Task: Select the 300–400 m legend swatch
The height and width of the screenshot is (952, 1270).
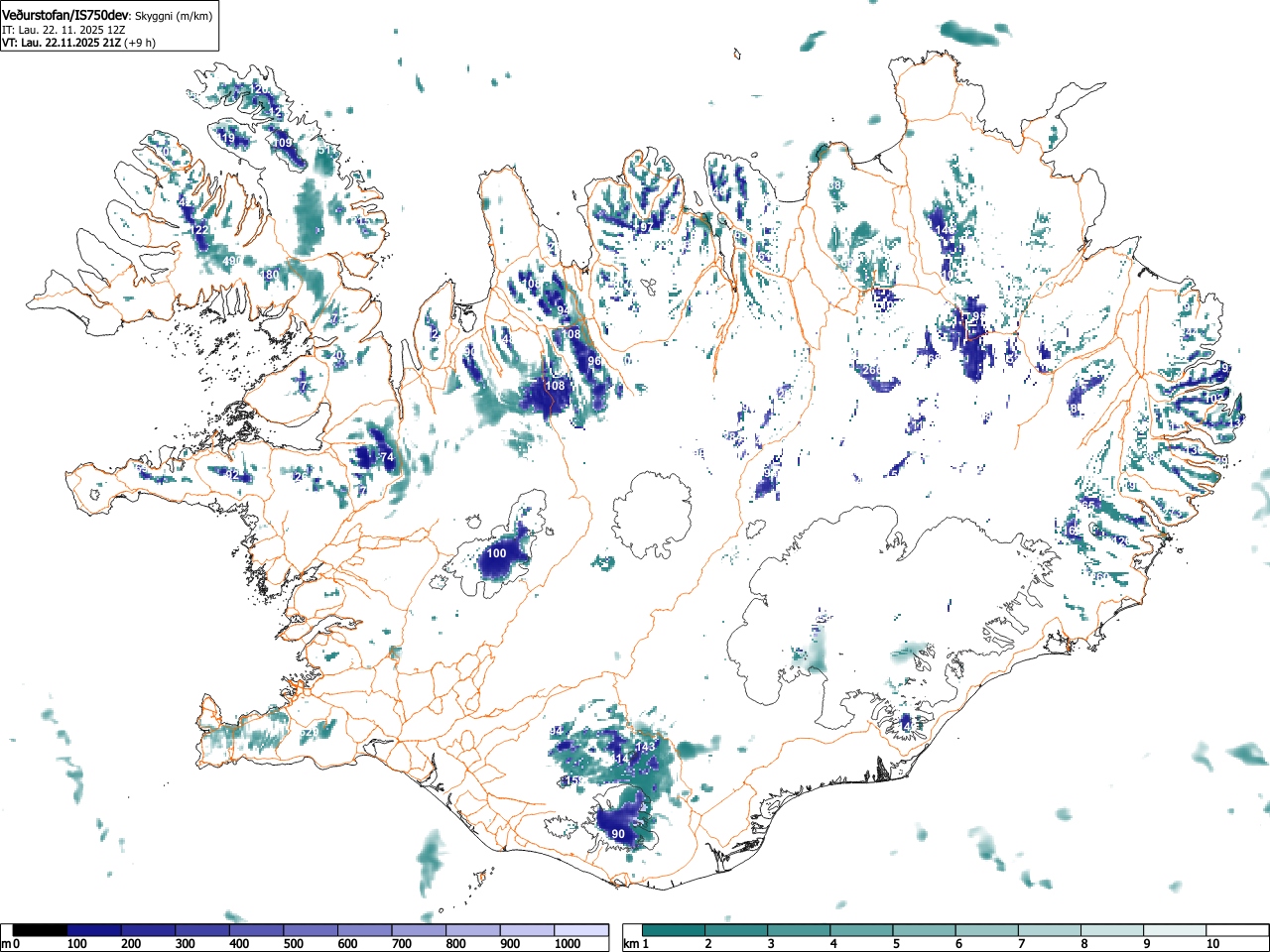Action: [x=202, y=930]
